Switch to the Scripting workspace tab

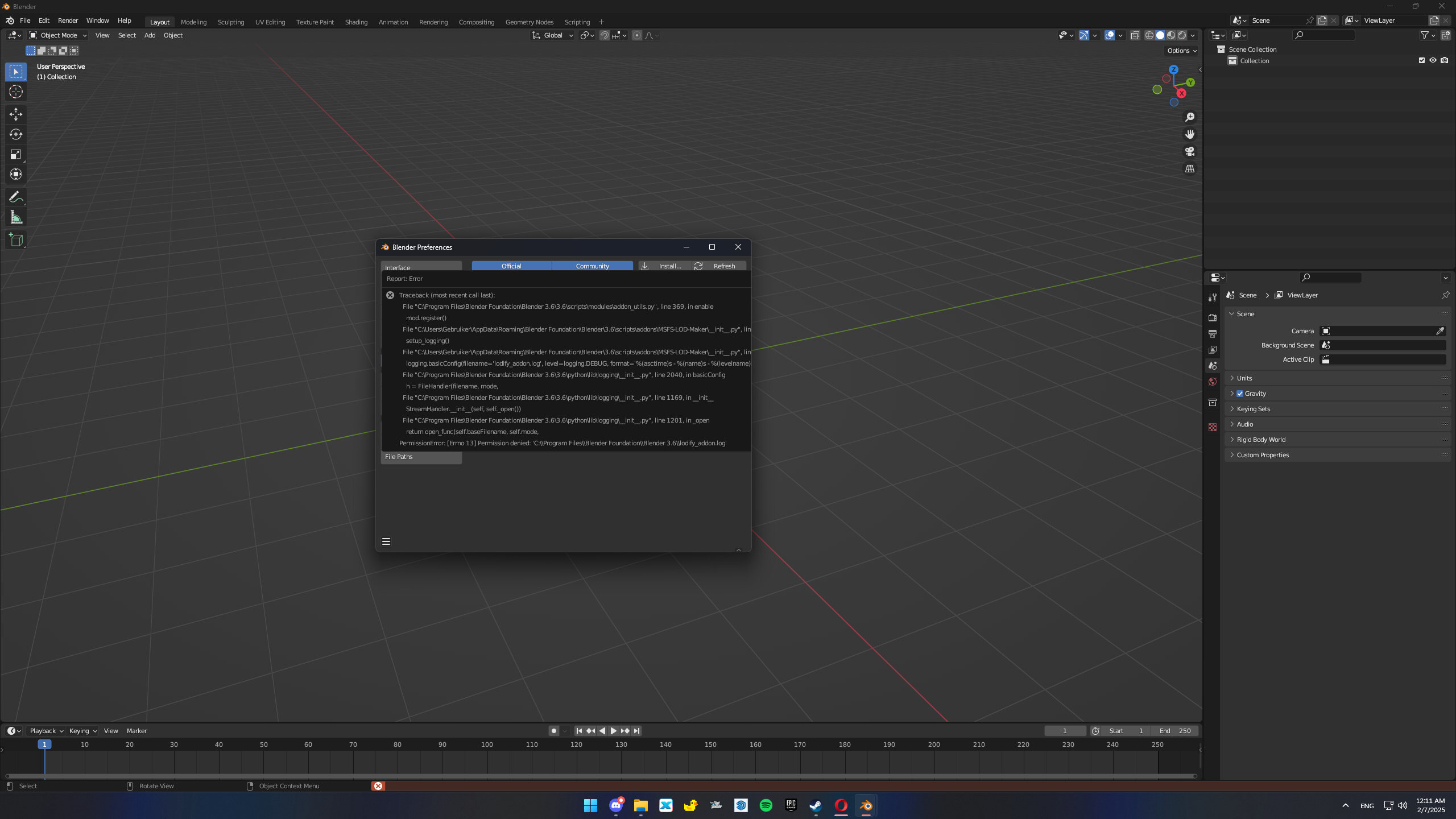click(x=577, y=22)
